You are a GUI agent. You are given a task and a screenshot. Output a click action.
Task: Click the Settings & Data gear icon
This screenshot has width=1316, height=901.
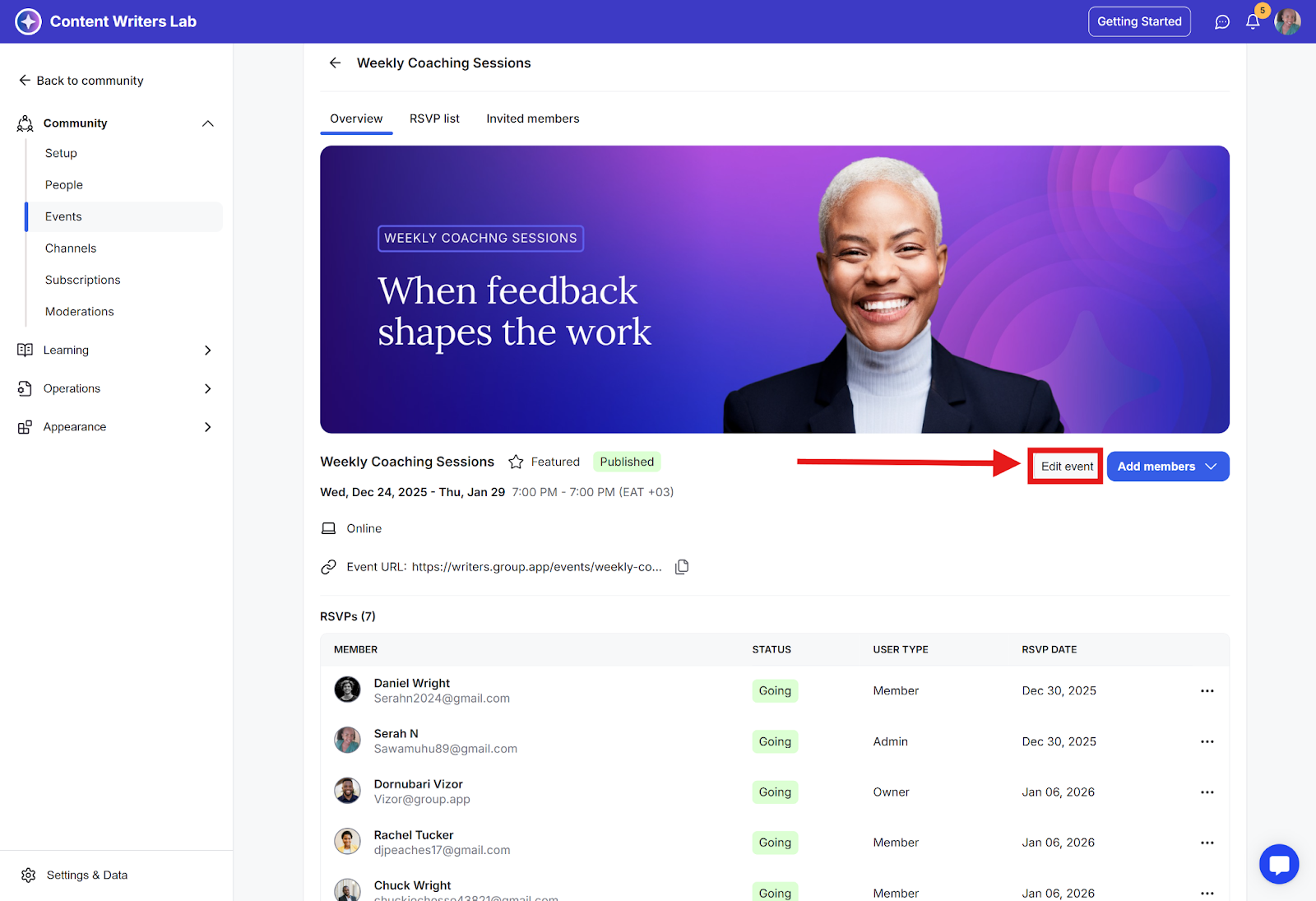(29, 875)
